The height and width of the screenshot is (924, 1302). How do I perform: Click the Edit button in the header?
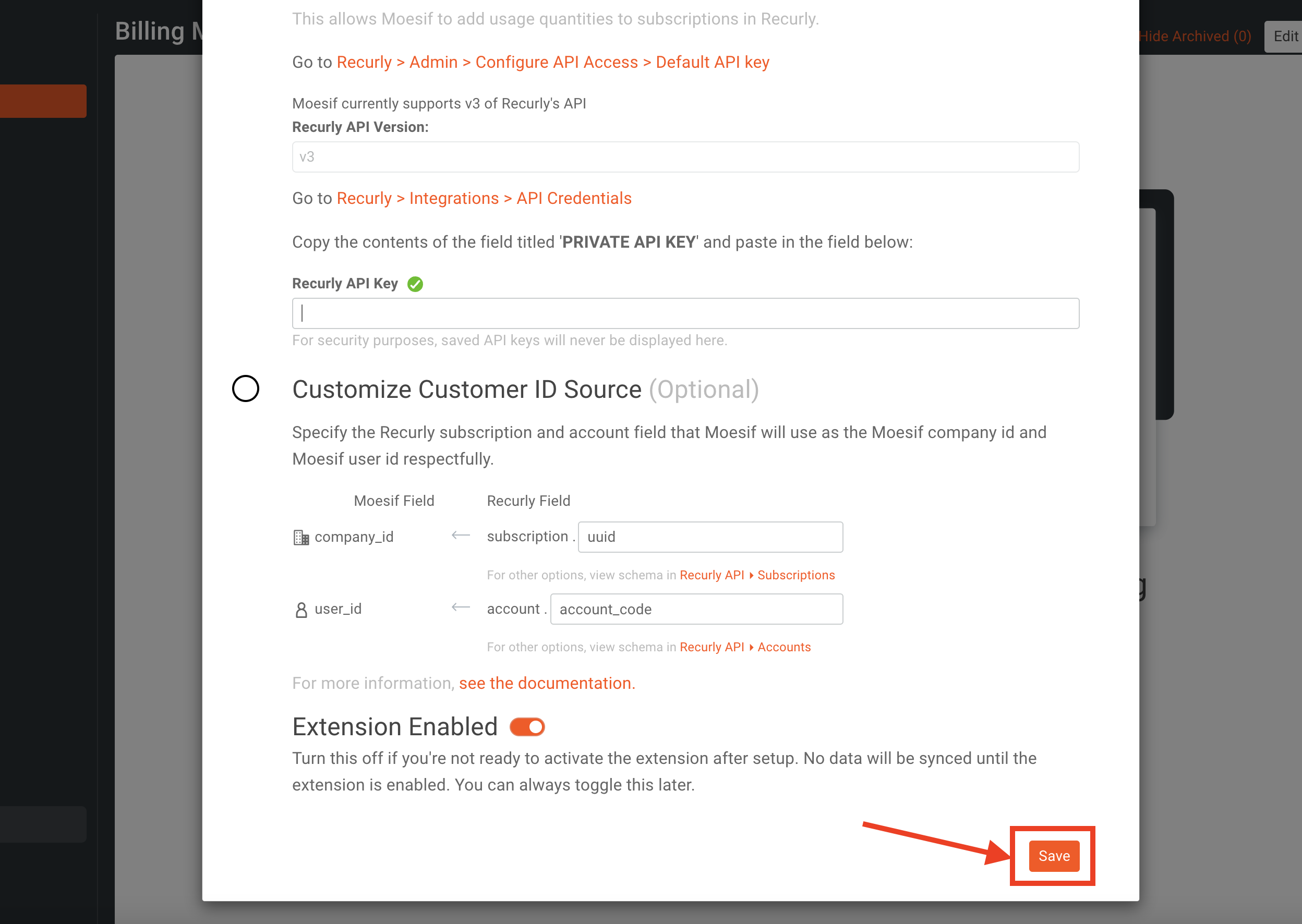click(1285, 37)
